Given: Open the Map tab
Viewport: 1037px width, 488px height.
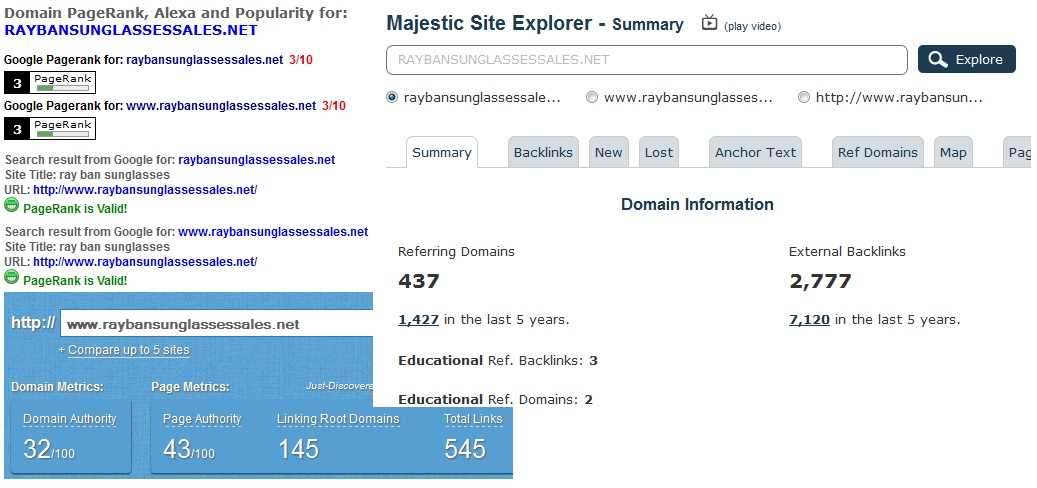Looking at the screenshot, I should 953,152.
